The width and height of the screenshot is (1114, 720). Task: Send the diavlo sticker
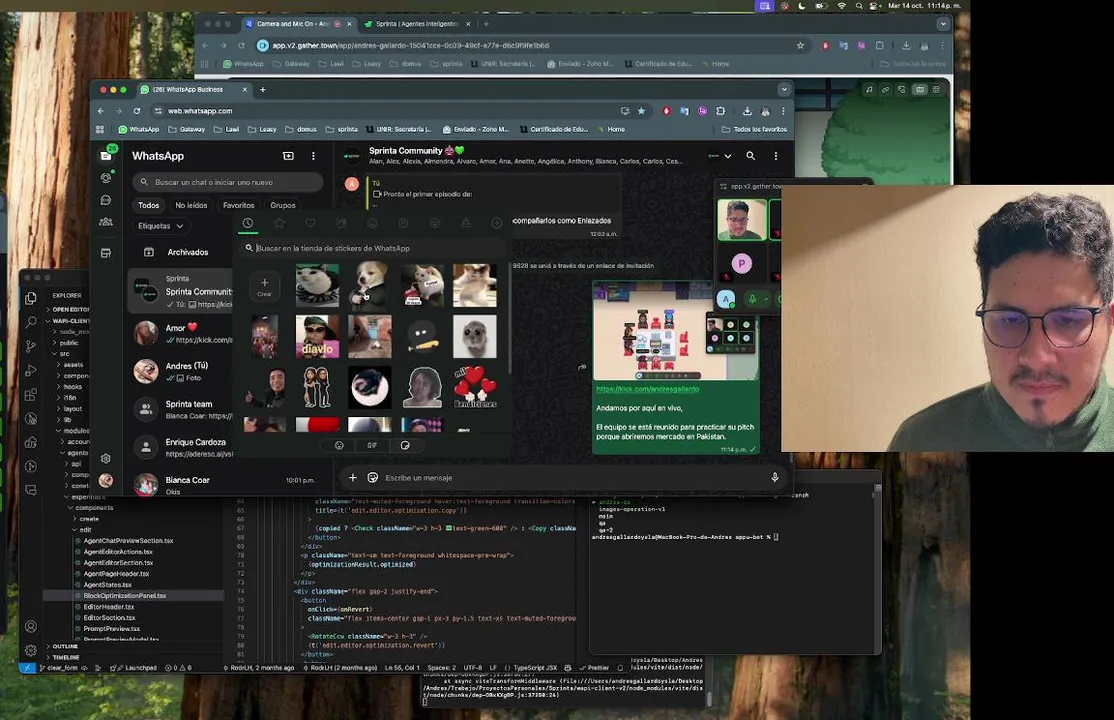click(317, 336)
